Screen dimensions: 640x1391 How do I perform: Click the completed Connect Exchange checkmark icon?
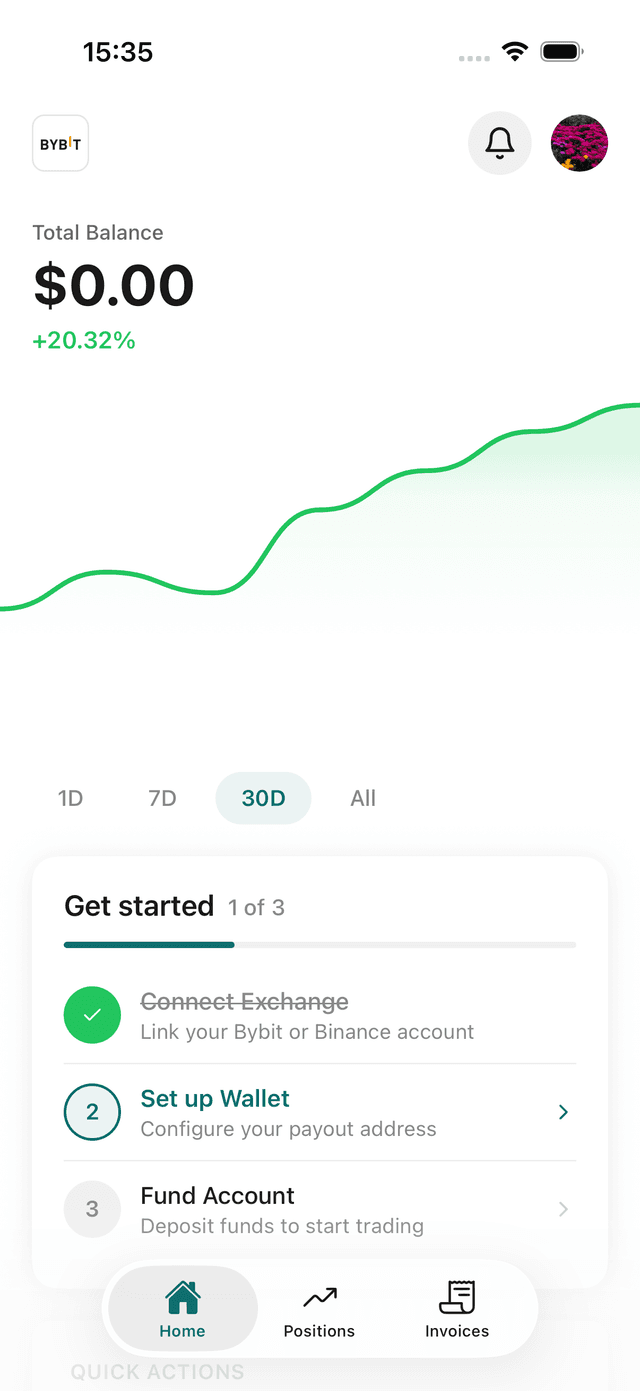[x=92, y=1015]
